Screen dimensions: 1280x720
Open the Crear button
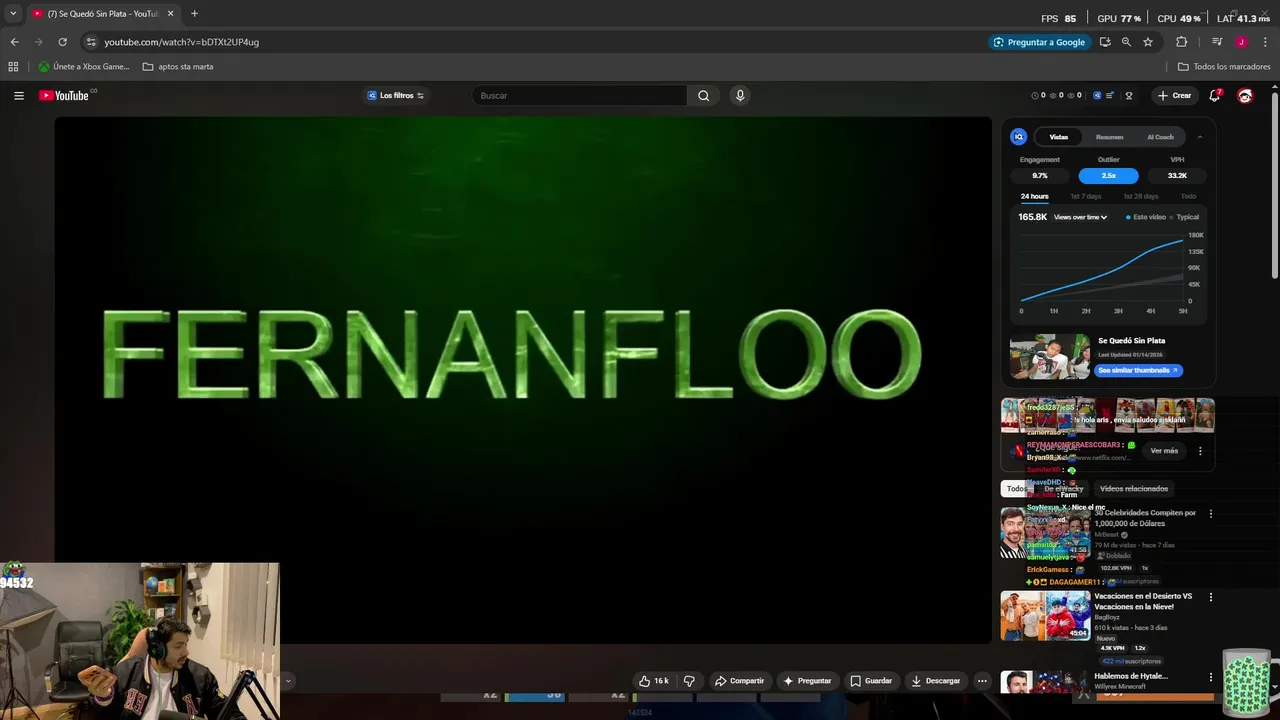pos(1175,96)
